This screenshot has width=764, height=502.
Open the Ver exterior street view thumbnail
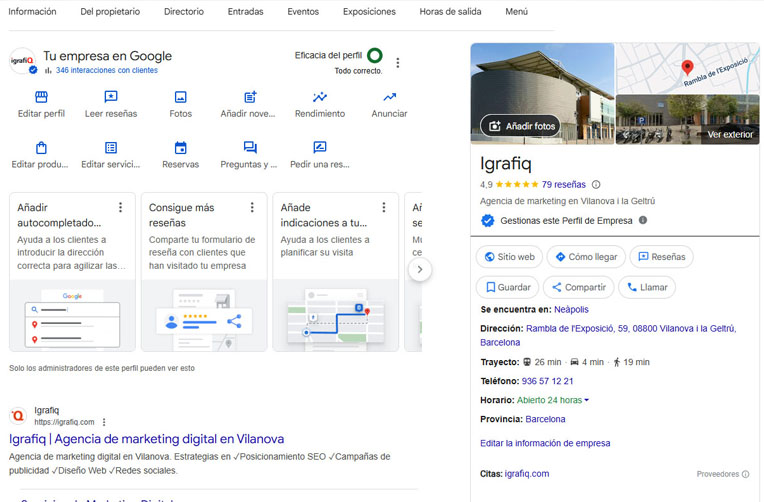[x=688, y=120]
